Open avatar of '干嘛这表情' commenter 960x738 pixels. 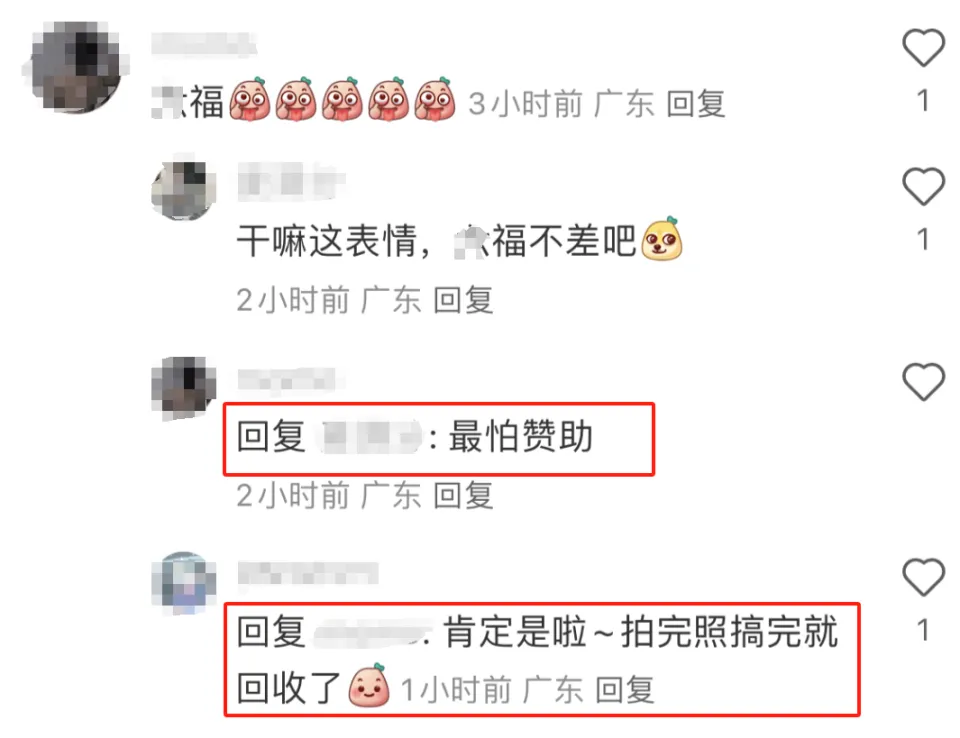tap(184, 190)
